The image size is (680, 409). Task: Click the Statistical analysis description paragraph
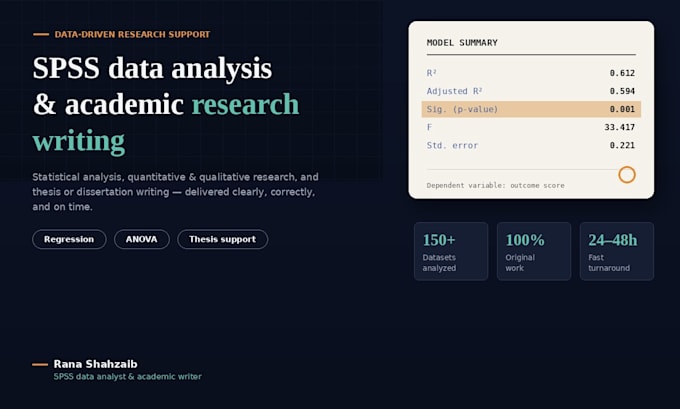point(176,192)
